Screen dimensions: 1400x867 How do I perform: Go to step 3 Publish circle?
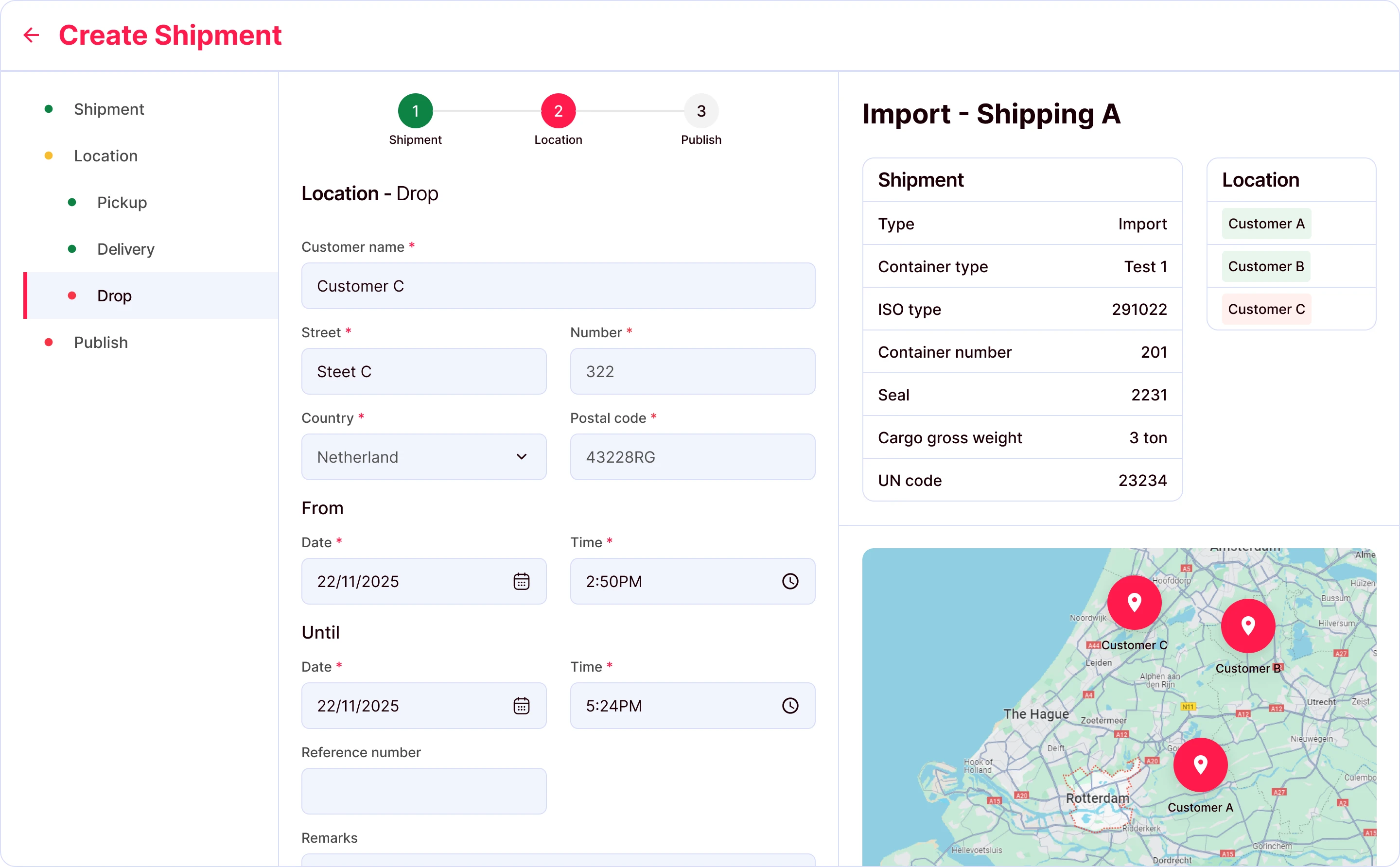(x=701, y=111)
